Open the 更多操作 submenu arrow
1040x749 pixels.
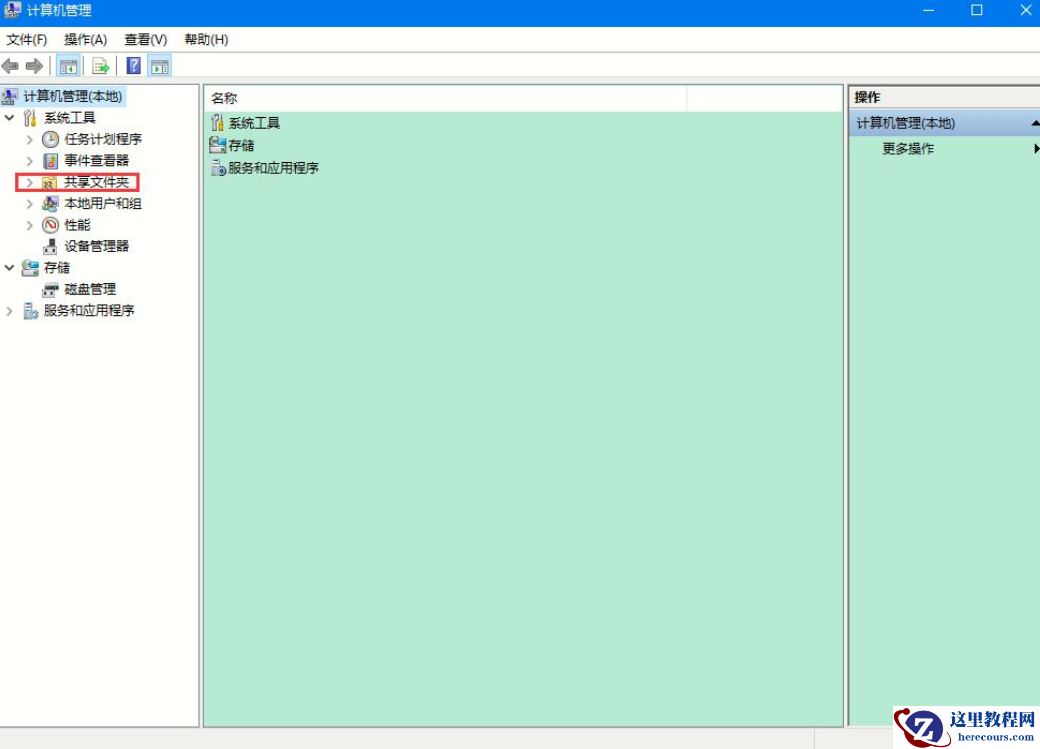click(1034, 148)
